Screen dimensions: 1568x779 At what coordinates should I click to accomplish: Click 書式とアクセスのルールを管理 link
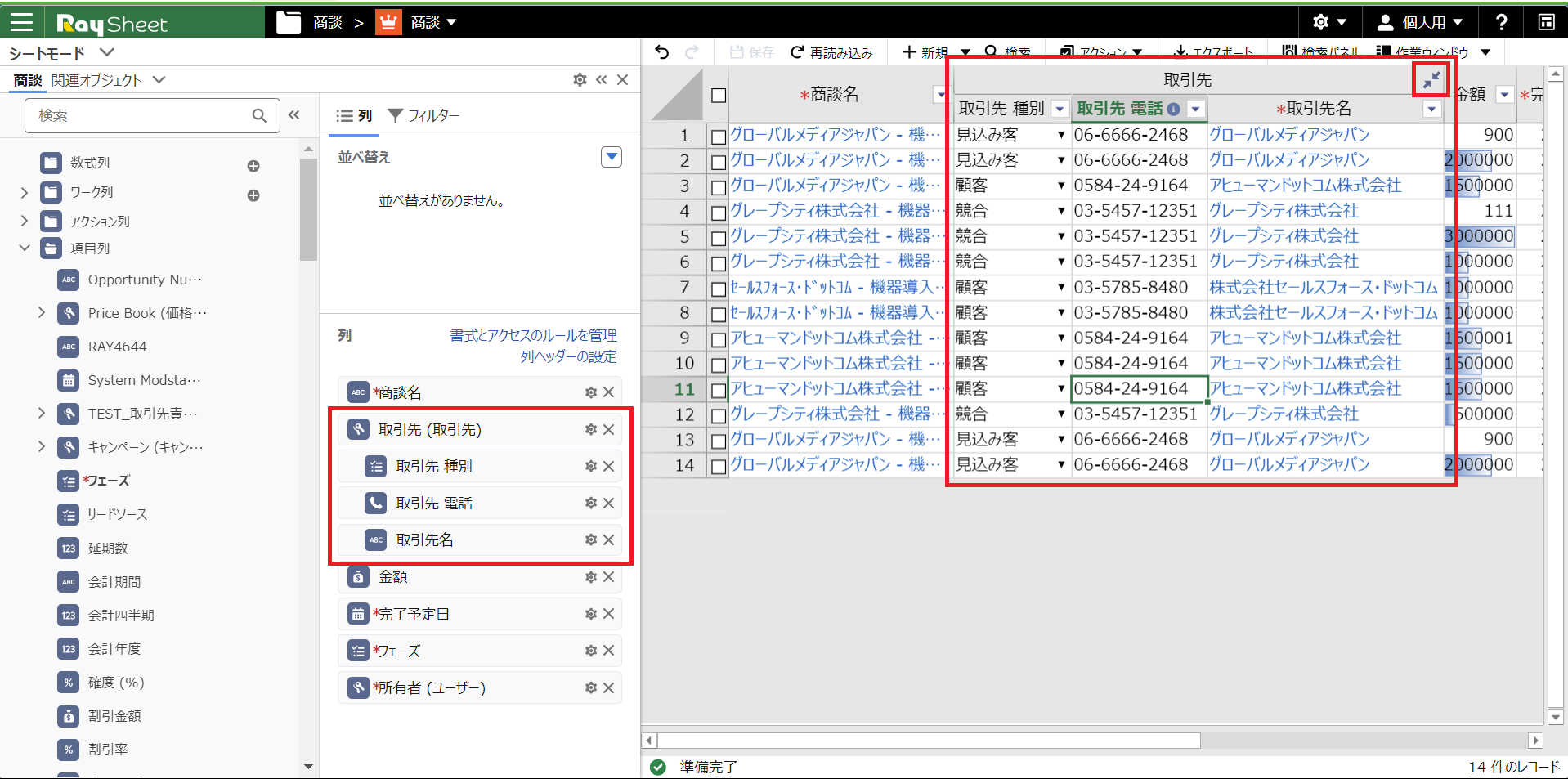(x=533, y=335)
